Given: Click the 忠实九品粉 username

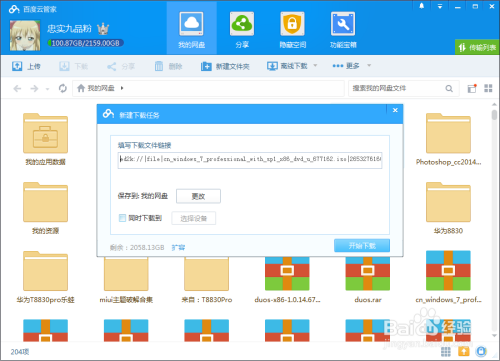Looking at the screenshot, I should pos(69,29).
